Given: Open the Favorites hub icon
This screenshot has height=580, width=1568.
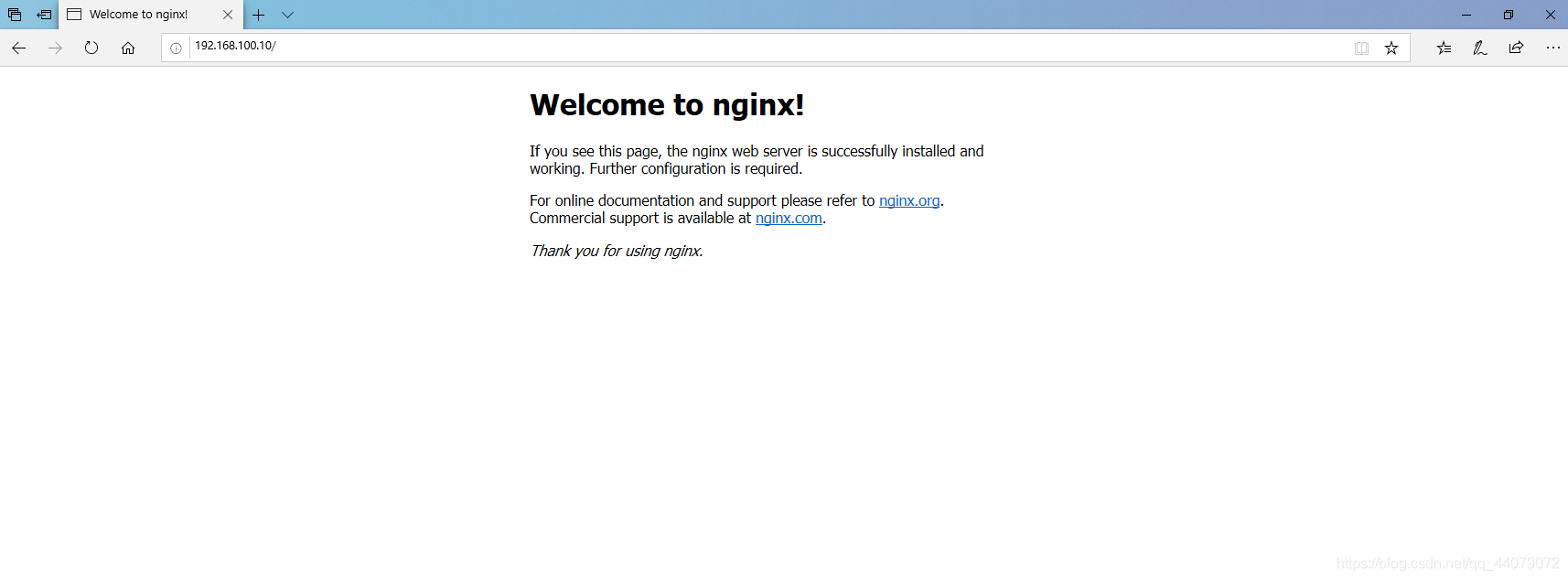Looking at the screenshot, I should tap(1444, 48).
